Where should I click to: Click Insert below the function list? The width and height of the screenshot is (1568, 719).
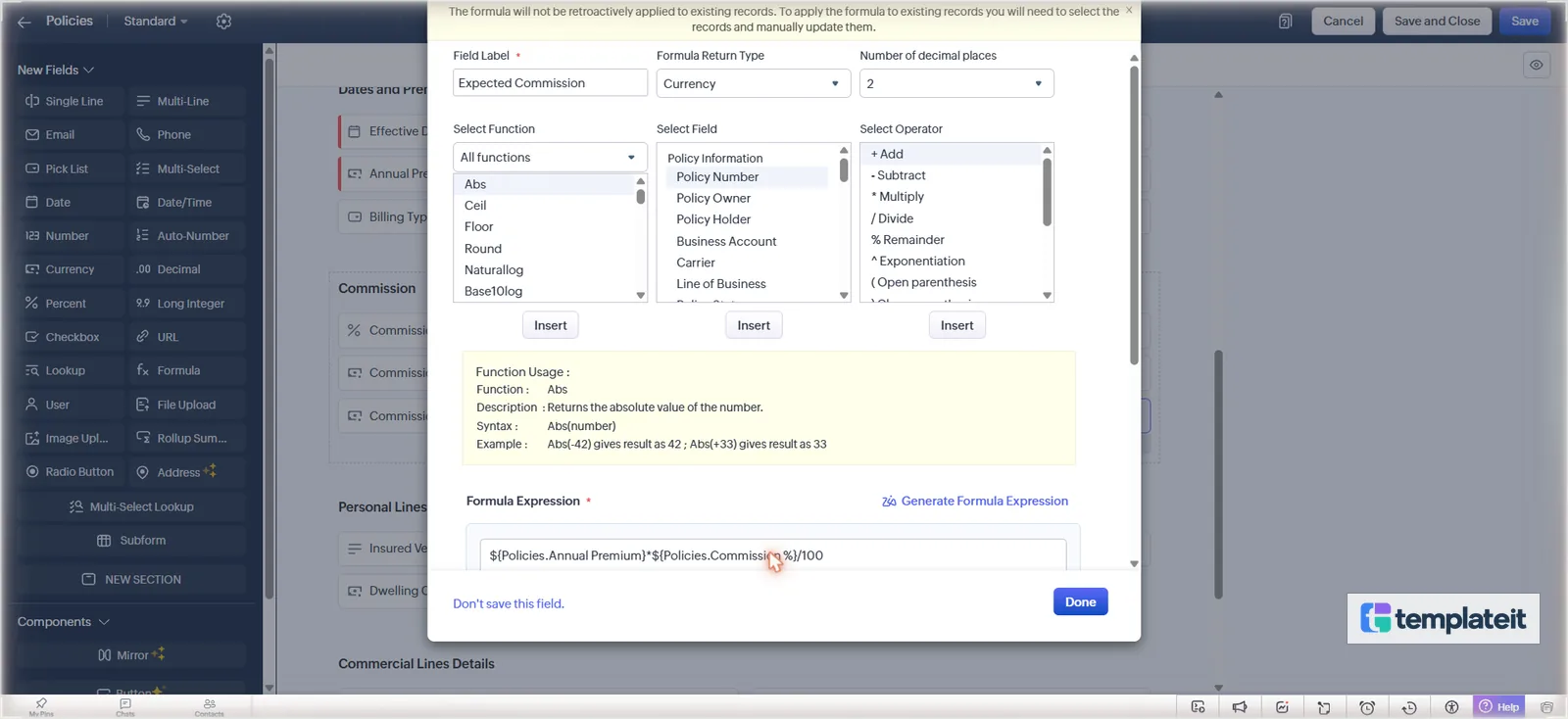point(551,325)
